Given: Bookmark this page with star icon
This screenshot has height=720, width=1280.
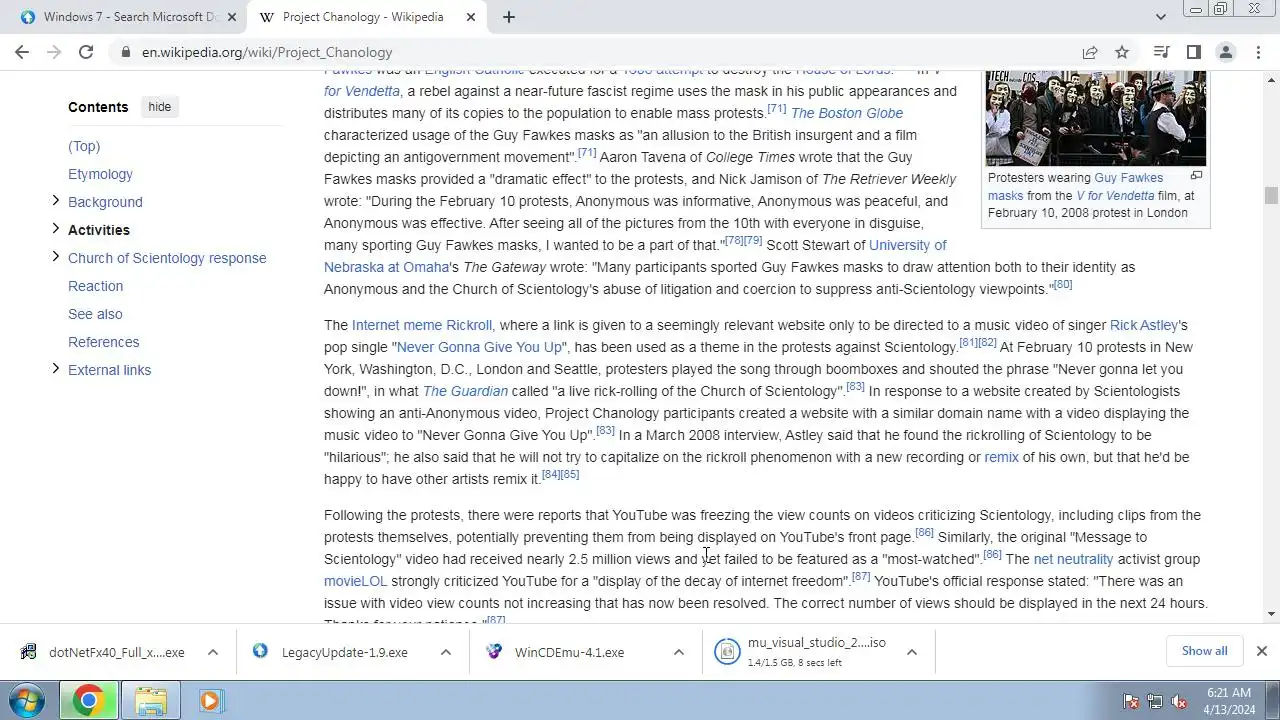Looking at the screenshot, I should (x=1122, y=52).
